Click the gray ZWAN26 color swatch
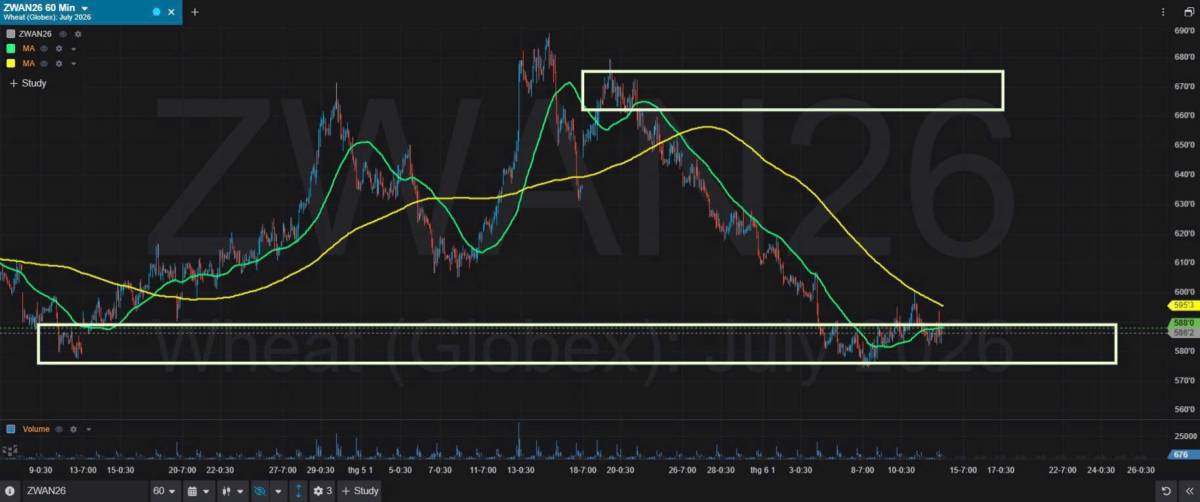Viewport: 1200px width, 502px height. (10, 33)
